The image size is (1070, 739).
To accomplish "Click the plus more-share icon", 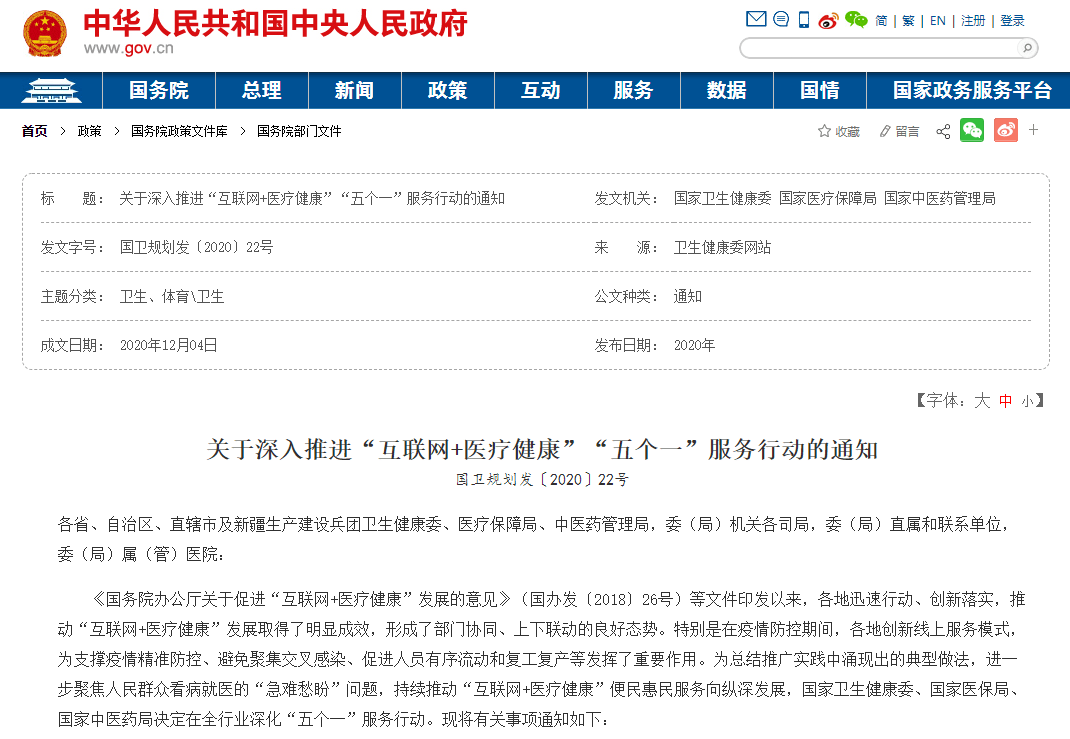I will pyautogui.click(x=1033, y=130).
